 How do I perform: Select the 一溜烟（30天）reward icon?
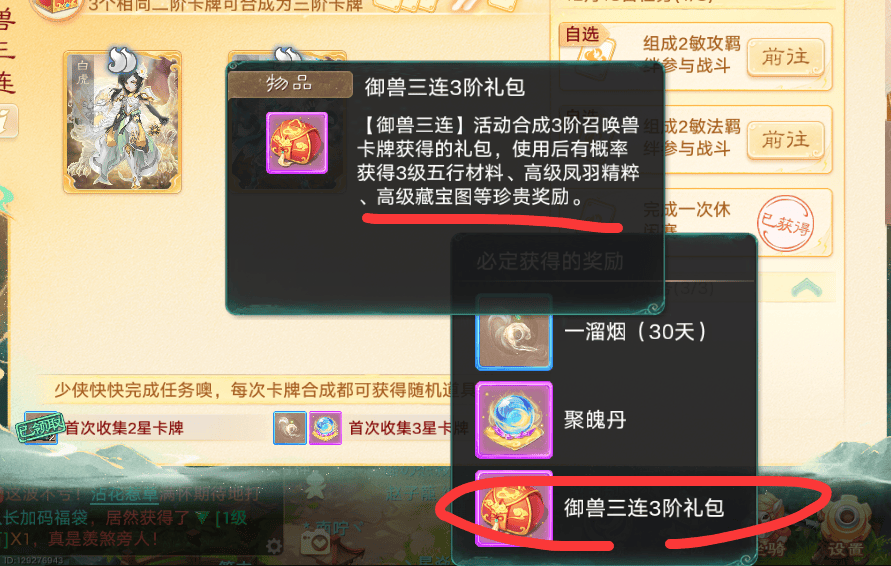514,332
